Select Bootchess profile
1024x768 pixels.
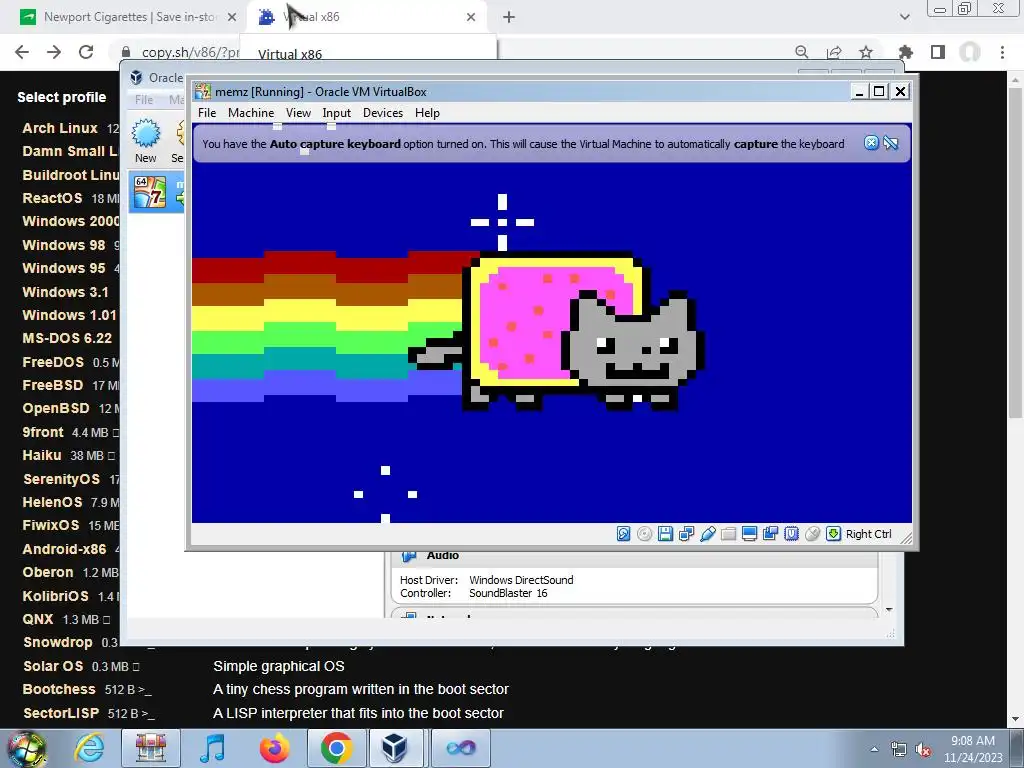(59, 689)
